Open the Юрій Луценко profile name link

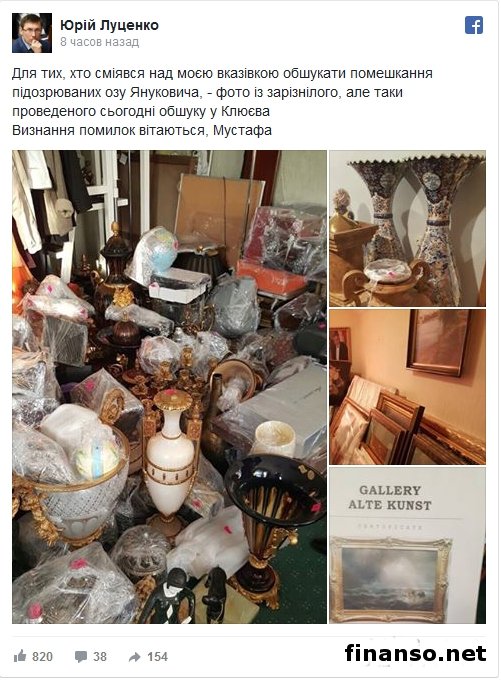click(x=109, y=25)
